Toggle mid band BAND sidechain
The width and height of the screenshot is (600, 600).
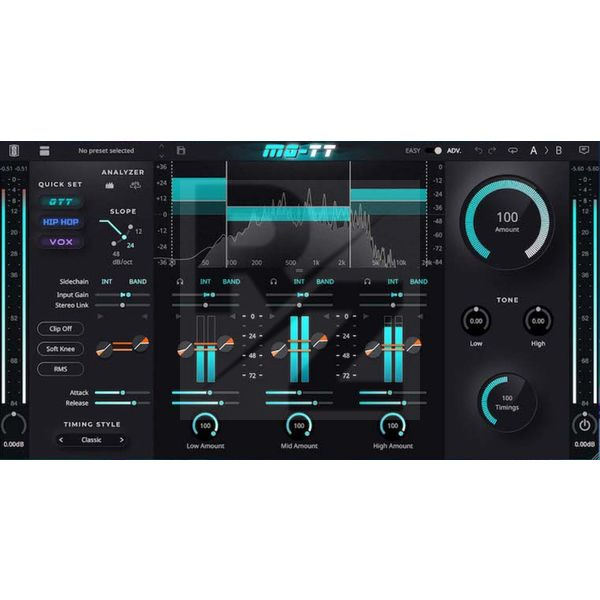(x=325, y=282)
